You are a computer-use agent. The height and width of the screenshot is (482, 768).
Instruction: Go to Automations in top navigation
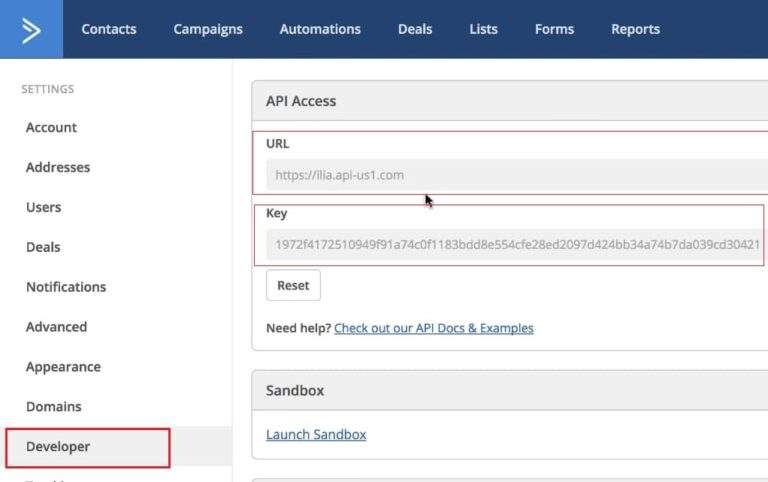coord(320,29)
